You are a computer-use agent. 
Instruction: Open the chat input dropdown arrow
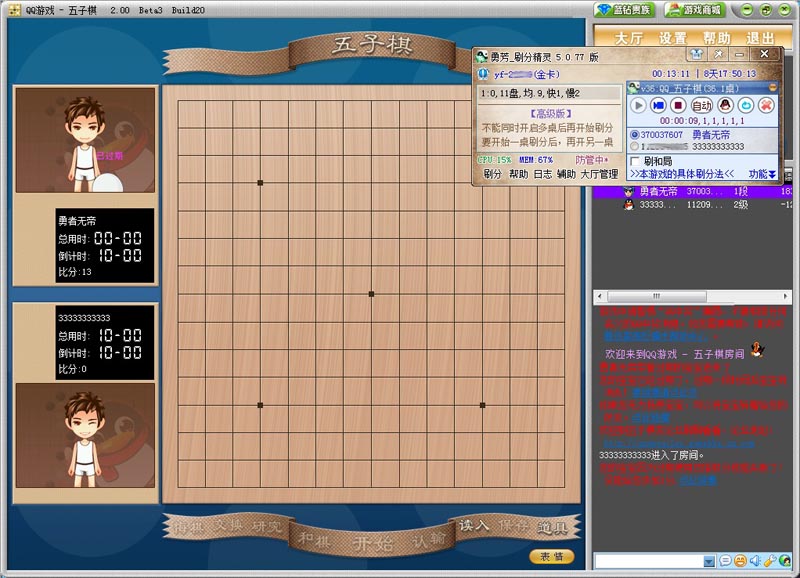[x=709, y=562]
